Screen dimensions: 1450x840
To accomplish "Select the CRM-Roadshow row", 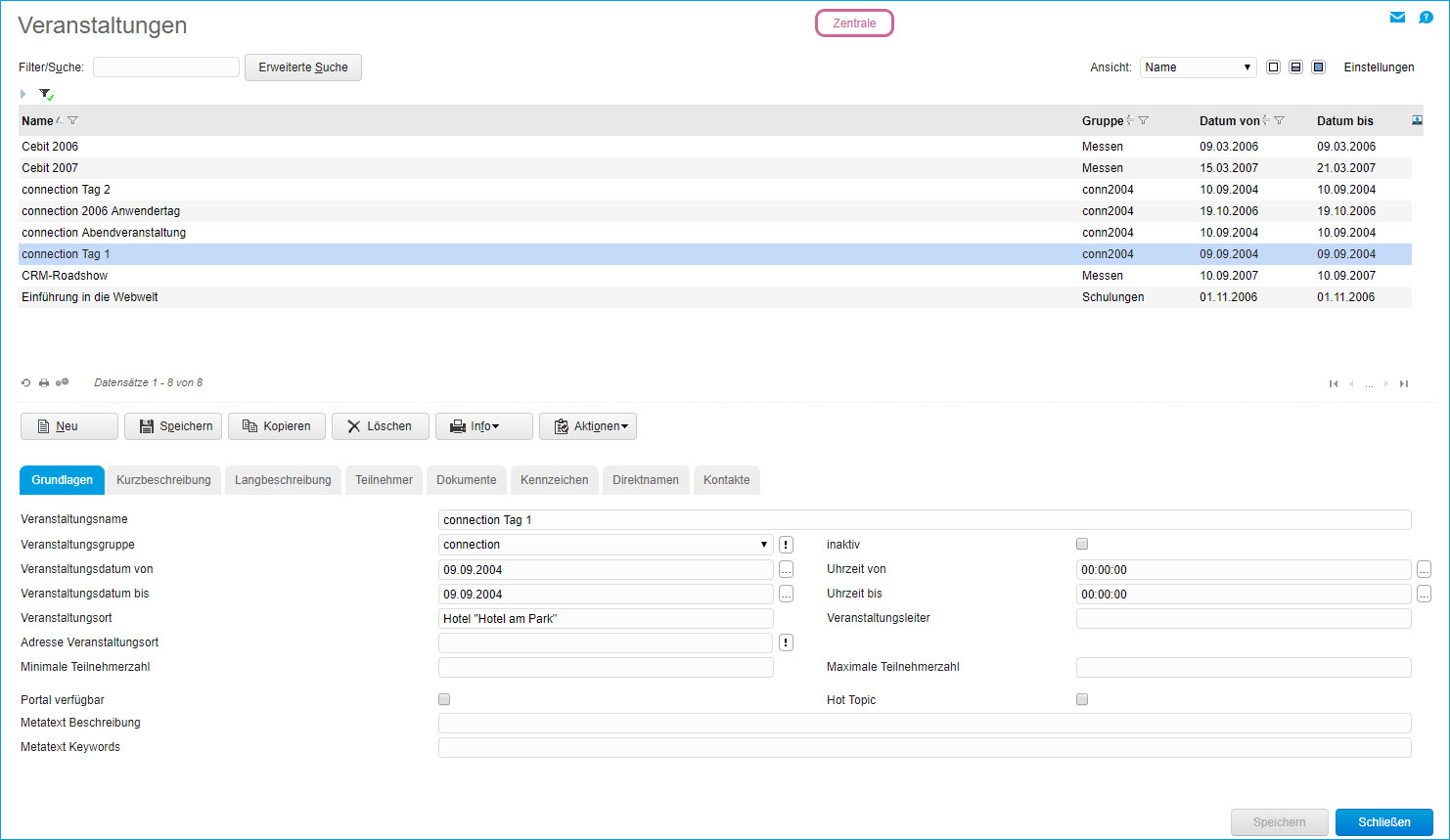I will tap(715, 276).
